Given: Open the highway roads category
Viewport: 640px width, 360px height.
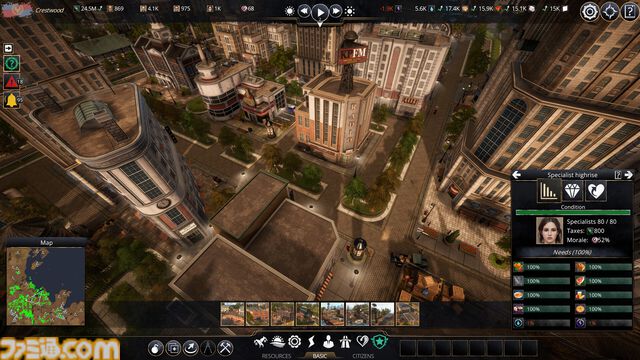Looking at the screenshot, I should click(345, 342).
